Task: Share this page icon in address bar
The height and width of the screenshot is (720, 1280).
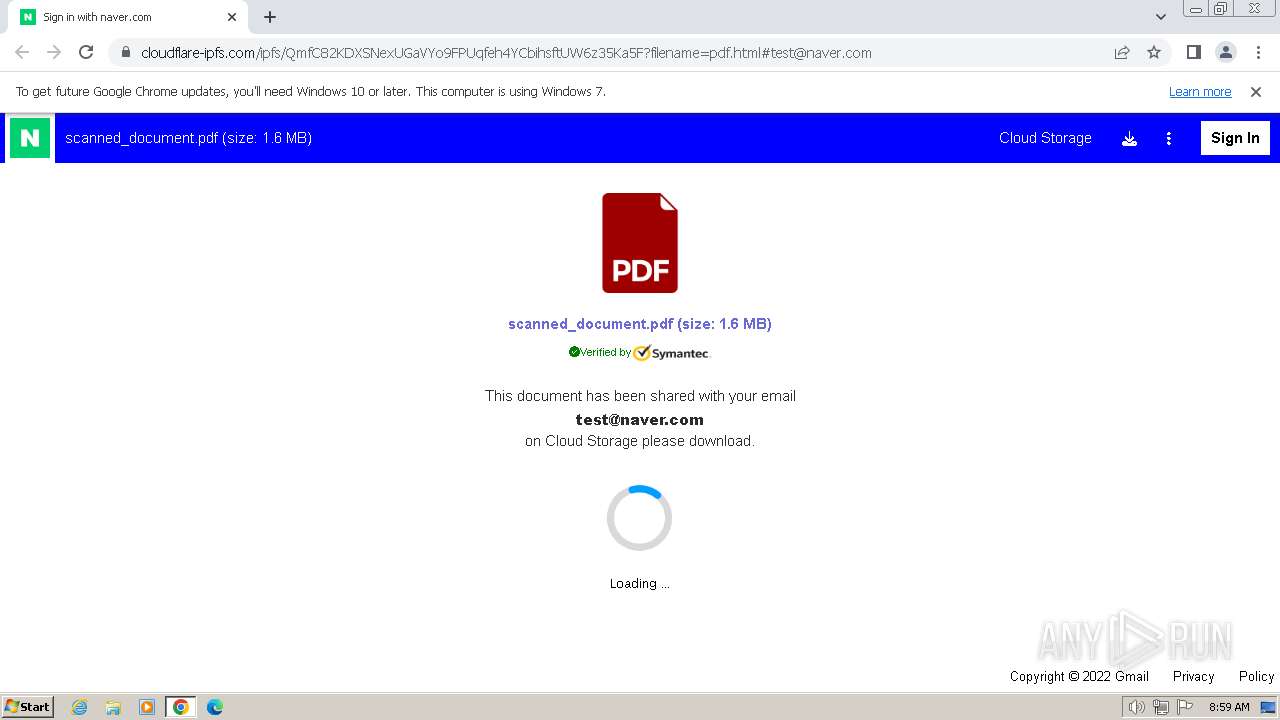Action: click(x=1122, y=52)
